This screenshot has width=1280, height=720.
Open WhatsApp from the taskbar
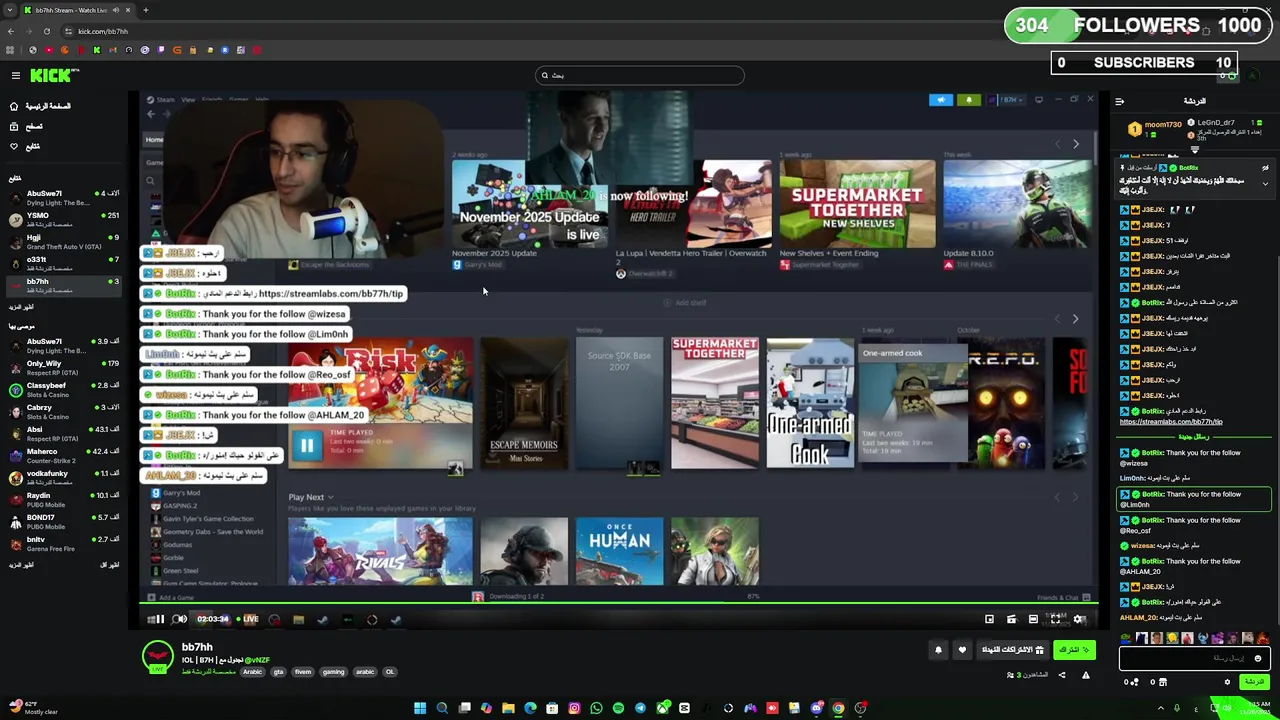point(596,709)
